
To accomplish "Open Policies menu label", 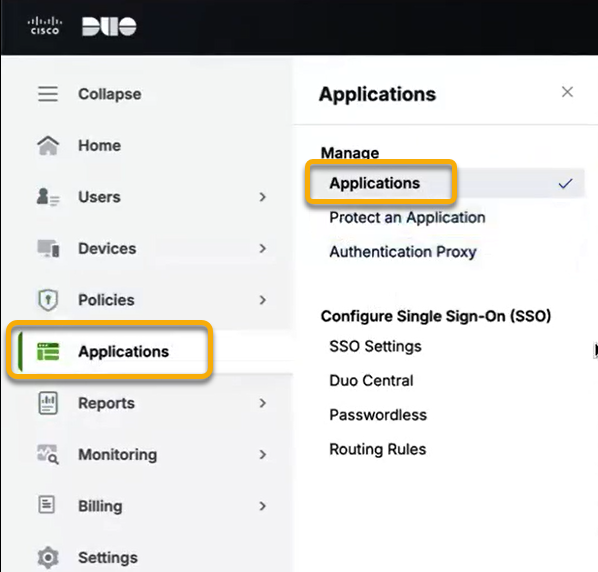I will (x=106, y=300).
